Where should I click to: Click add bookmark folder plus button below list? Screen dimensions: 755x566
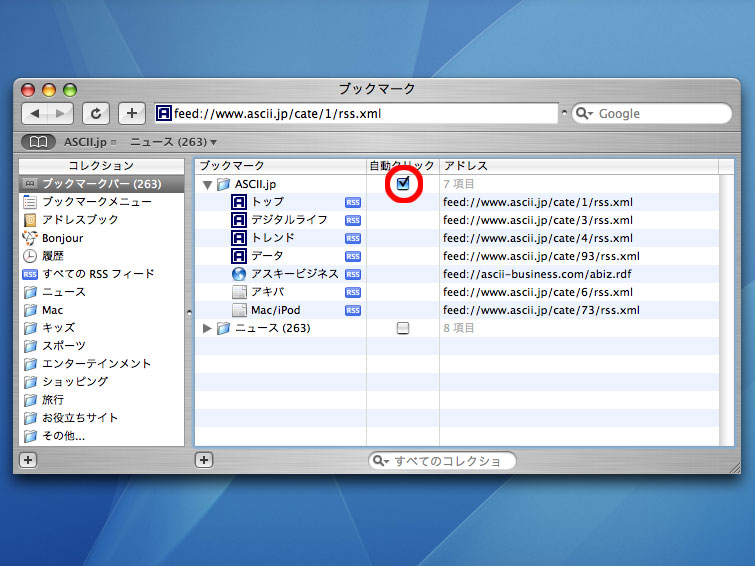204,460
